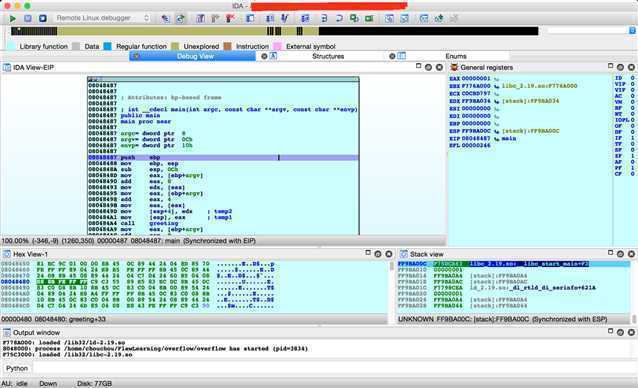
Task: Select the Python console language button
Action: click(17, 368)
